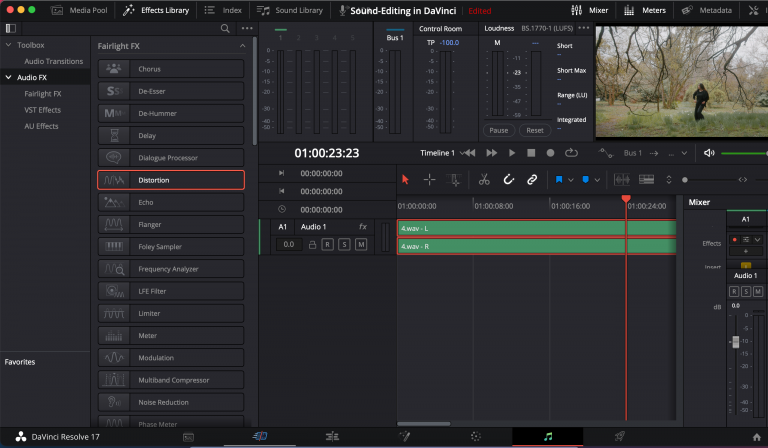Viewport: 768px width, 448px height.
Task: Click the Stop transport button
Action: [531, 153]
